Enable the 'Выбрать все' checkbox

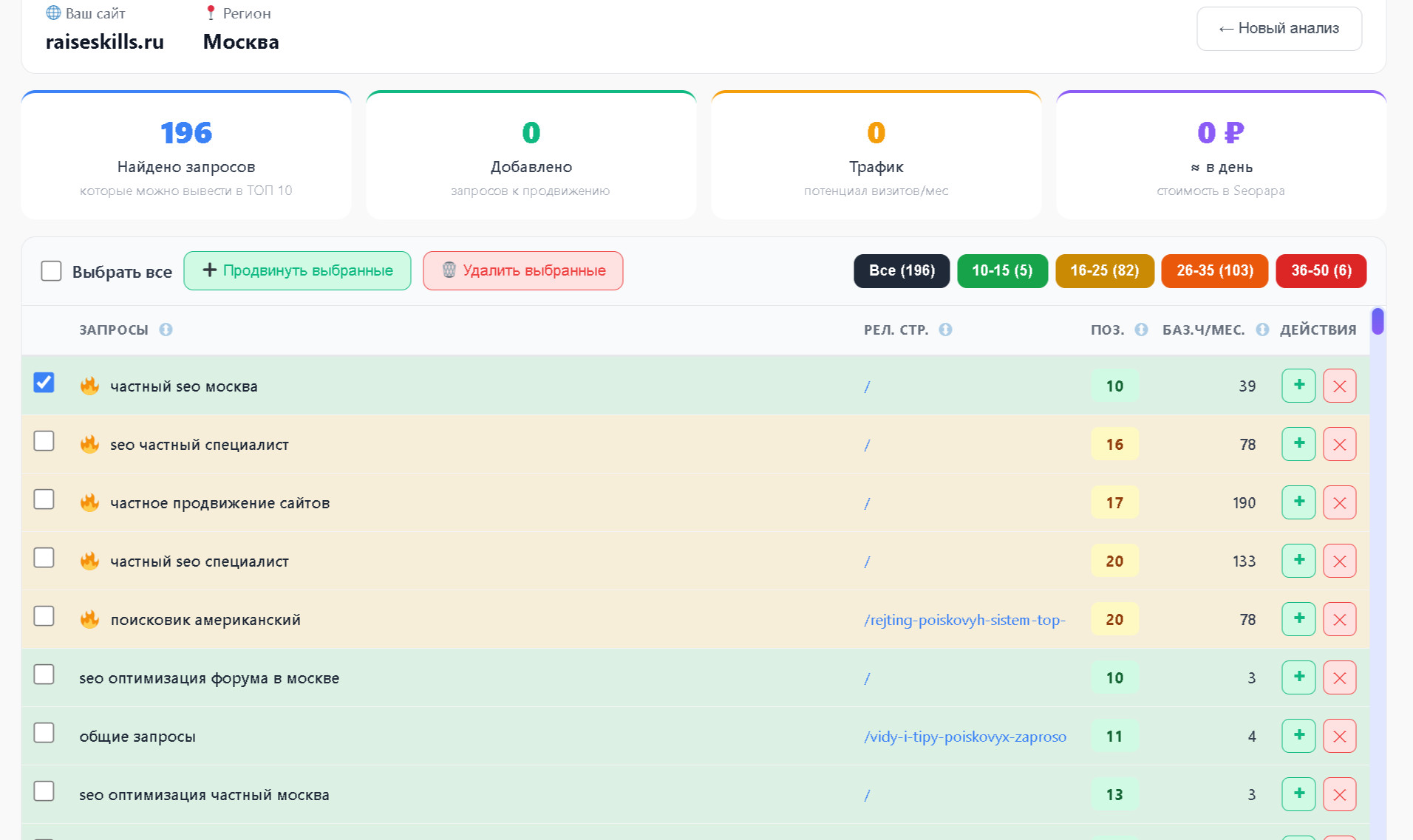[x=51, y=271]
